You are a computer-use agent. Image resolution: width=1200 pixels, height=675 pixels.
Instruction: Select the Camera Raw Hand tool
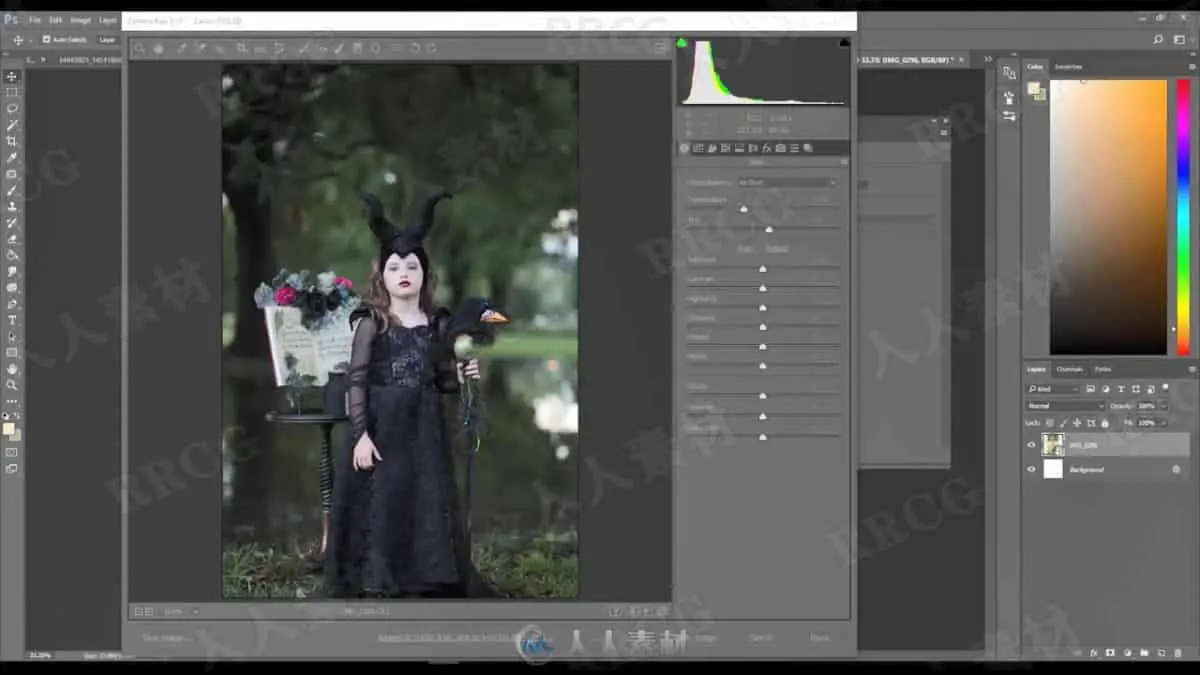coord(158,48)
